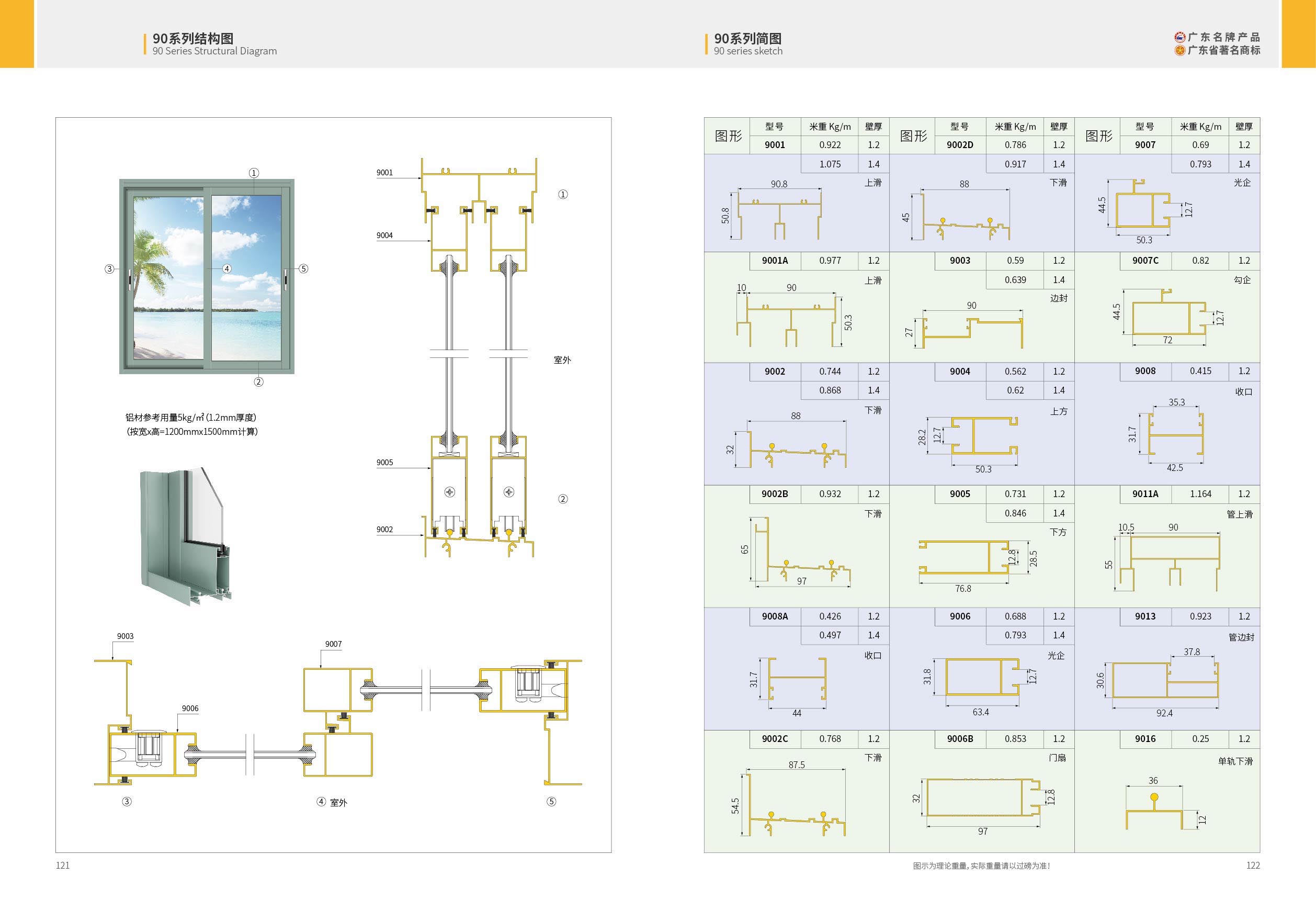Click the 单轨下滑 type label

point(1235,761)
